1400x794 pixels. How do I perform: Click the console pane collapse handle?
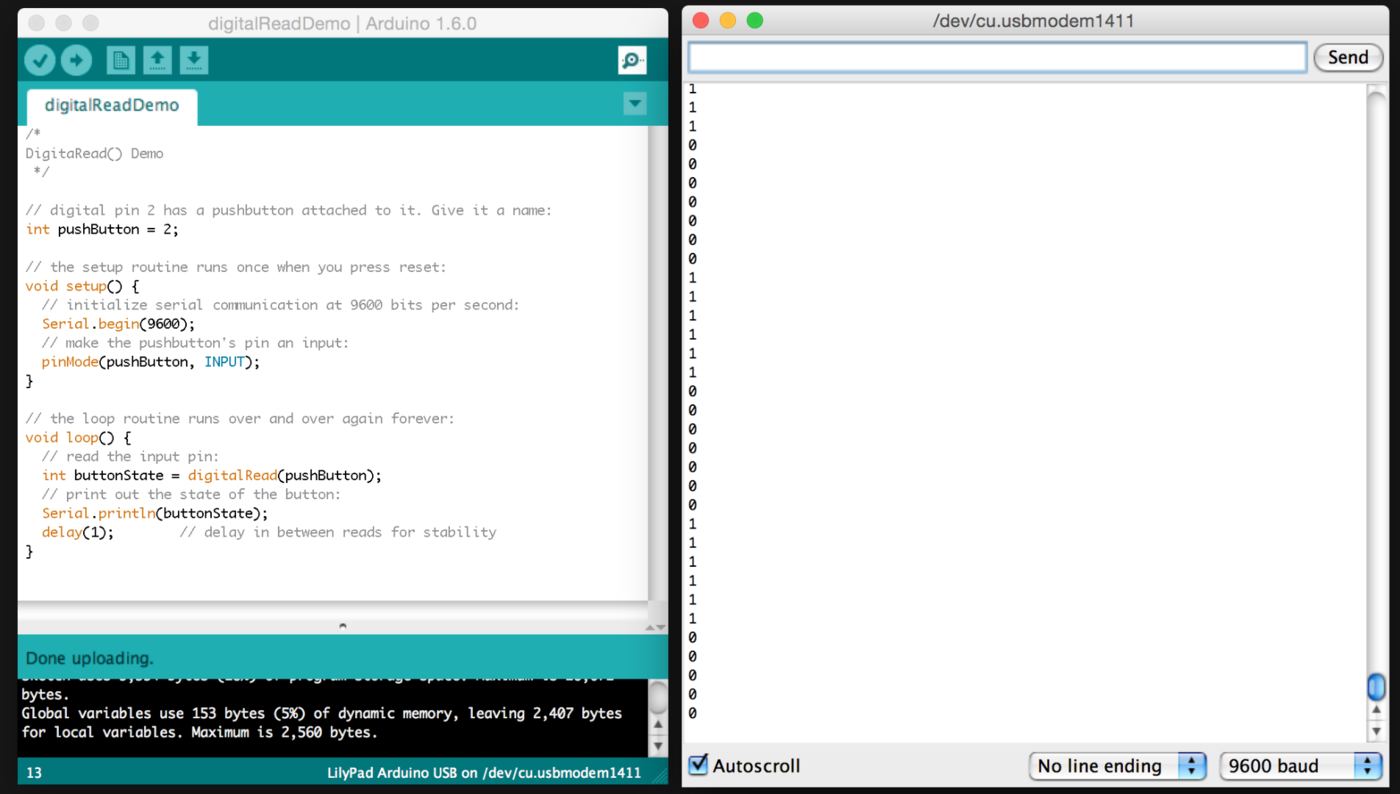pyautogui.click(x=343, y=626)
